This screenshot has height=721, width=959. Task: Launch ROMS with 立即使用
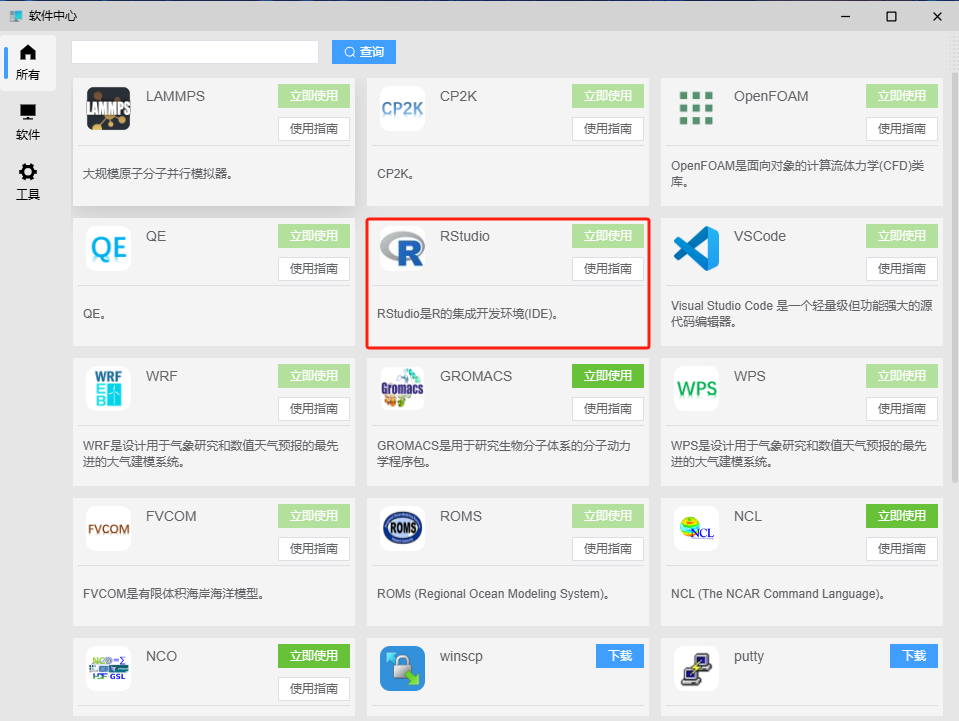tap(608, 516)
